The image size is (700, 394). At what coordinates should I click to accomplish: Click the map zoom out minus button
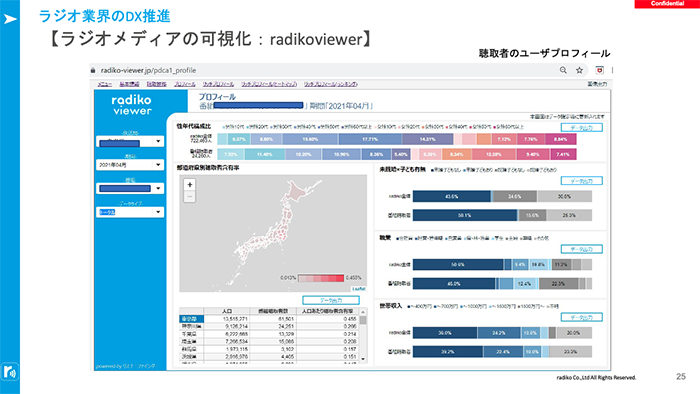point(190,196)
